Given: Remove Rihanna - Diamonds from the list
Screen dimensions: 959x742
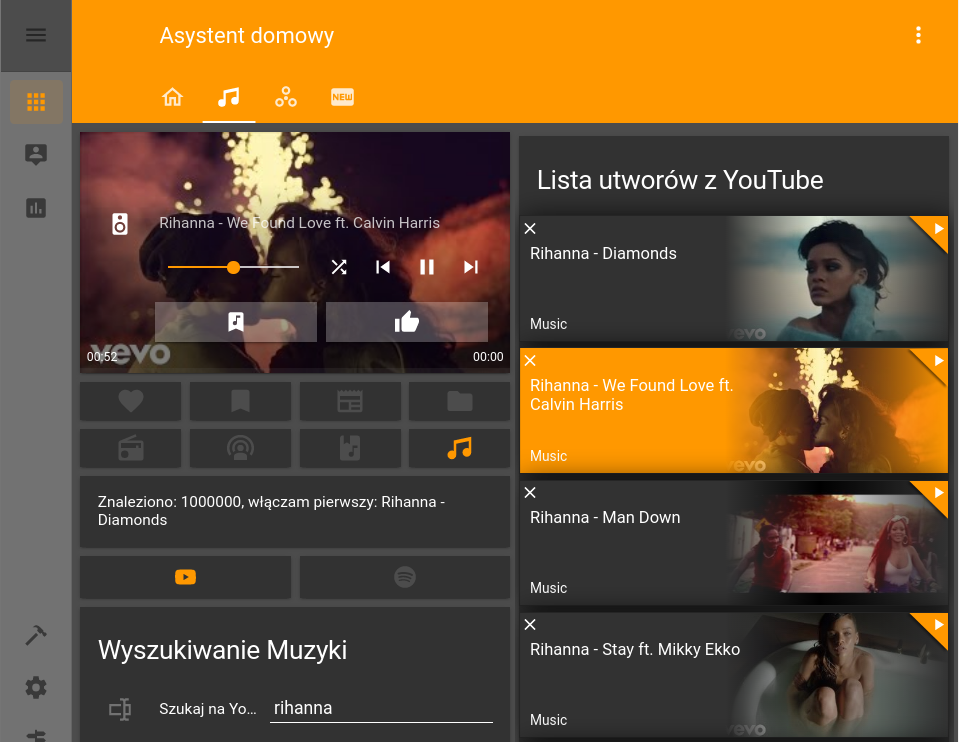Looking at the screenshot, I should point(530,229).
